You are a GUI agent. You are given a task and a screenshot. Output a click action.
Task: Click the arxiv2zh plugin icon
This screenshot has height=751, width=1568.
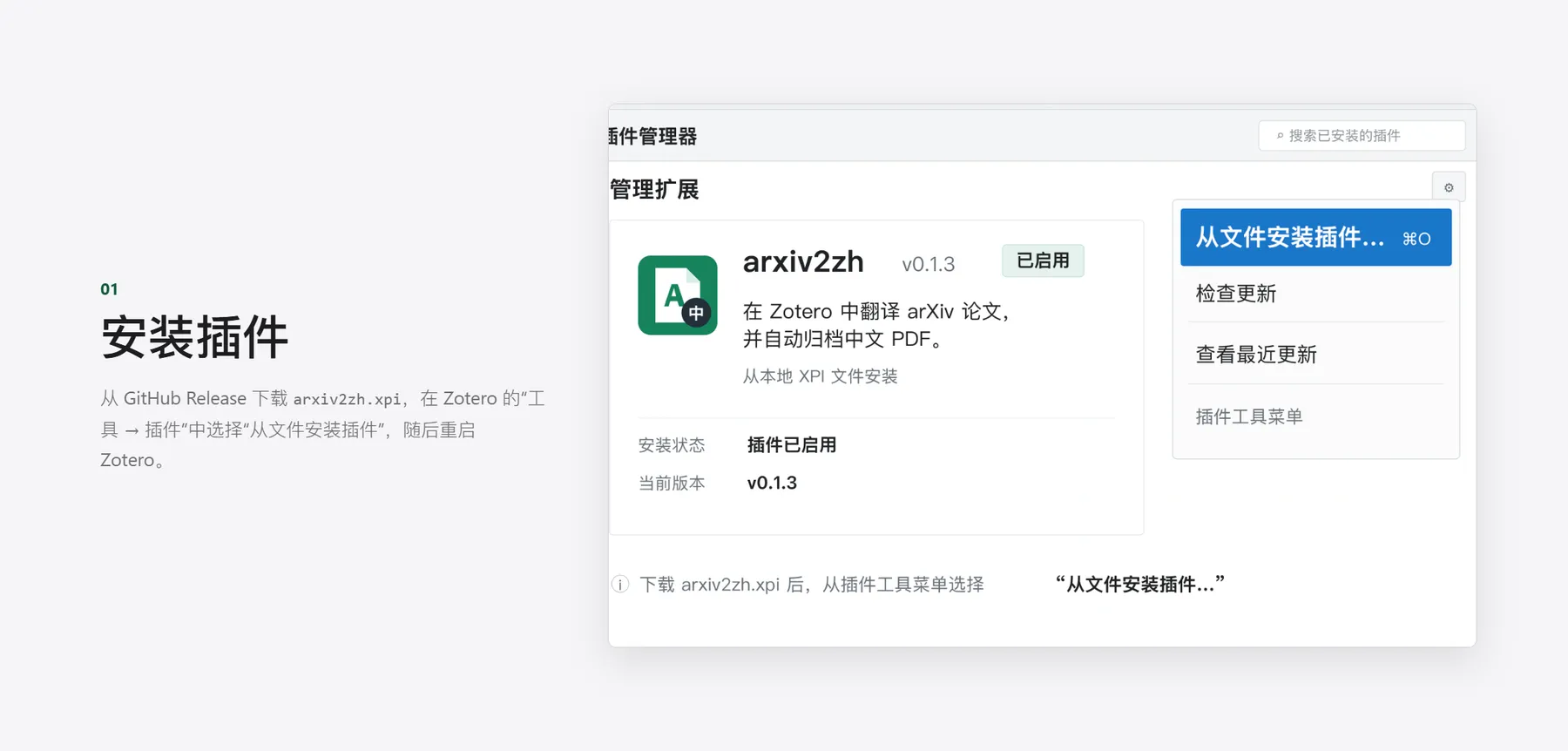(x=678, y=295)
